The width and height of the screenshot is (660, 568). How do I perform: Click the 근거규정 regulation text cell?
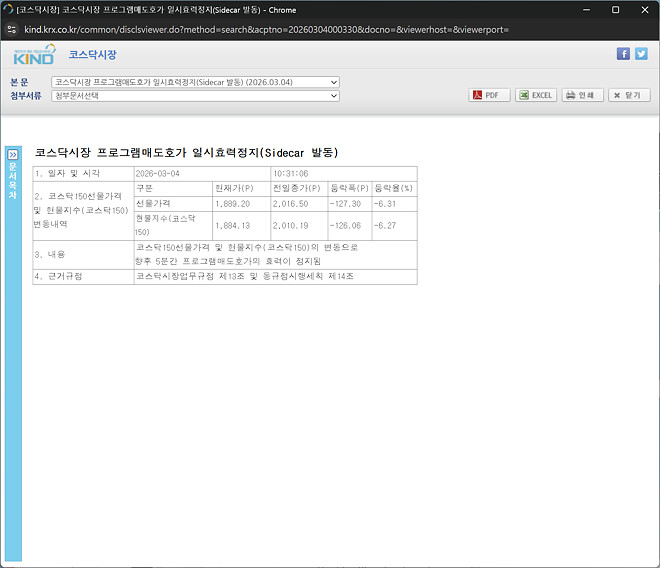[246, 275]
